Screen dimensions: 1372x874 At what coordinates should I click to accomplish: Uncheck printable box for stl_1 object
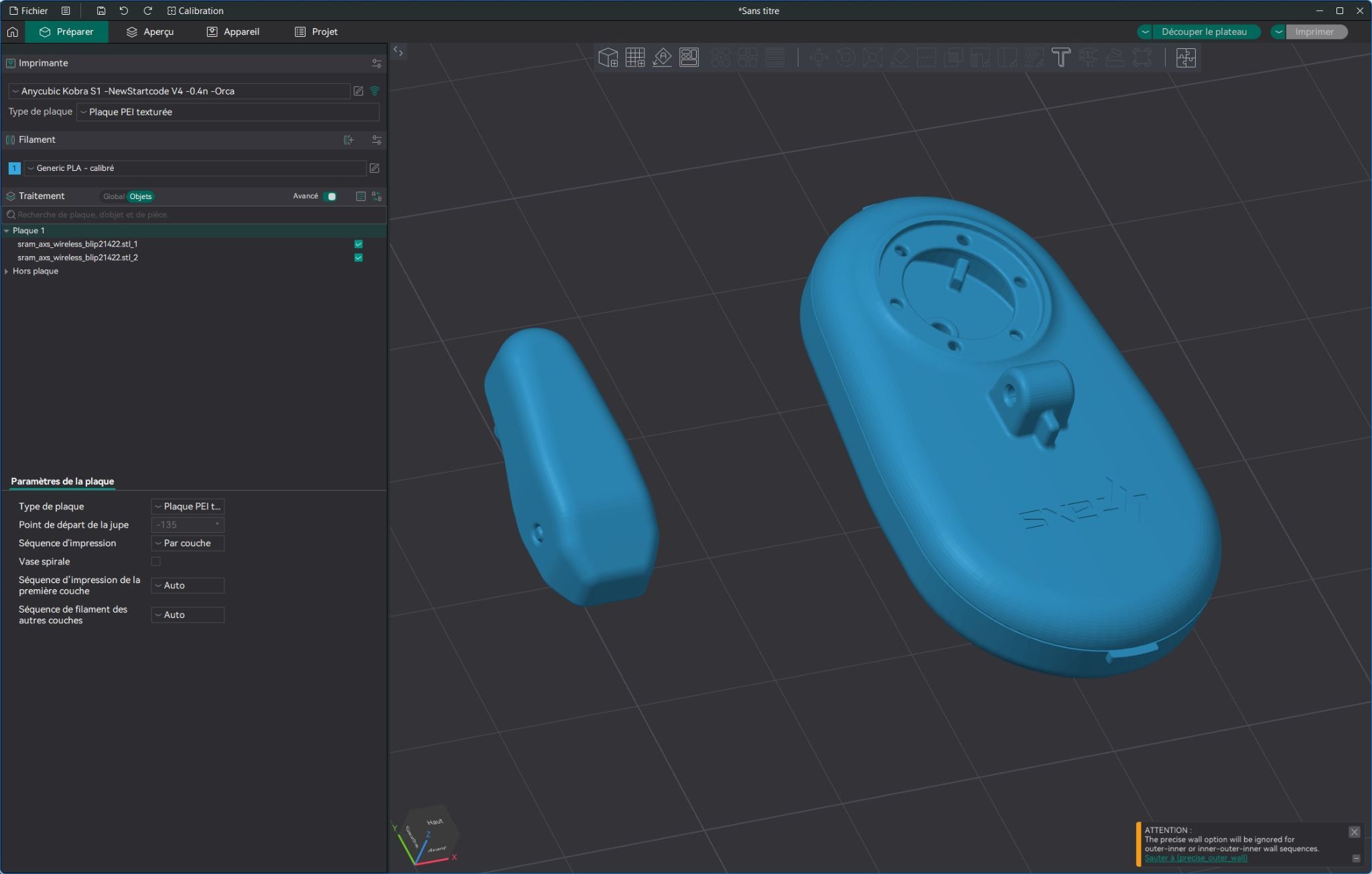(x=358, y=244)
